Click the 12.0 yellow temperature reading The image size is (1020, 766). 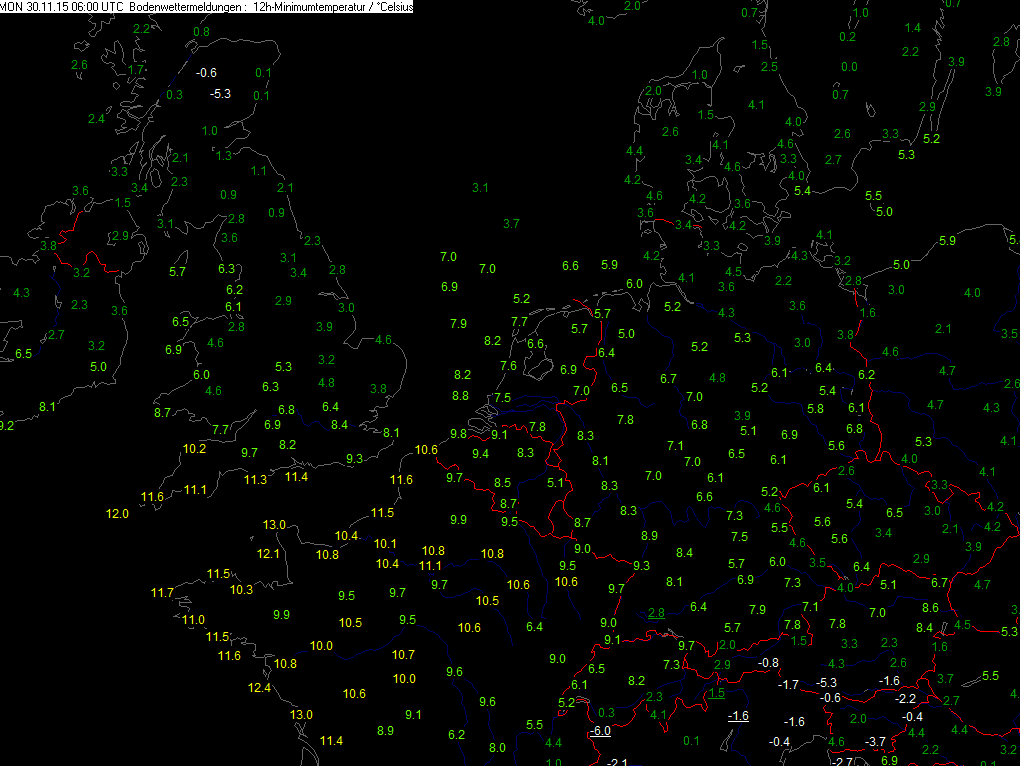coord(117,514)
